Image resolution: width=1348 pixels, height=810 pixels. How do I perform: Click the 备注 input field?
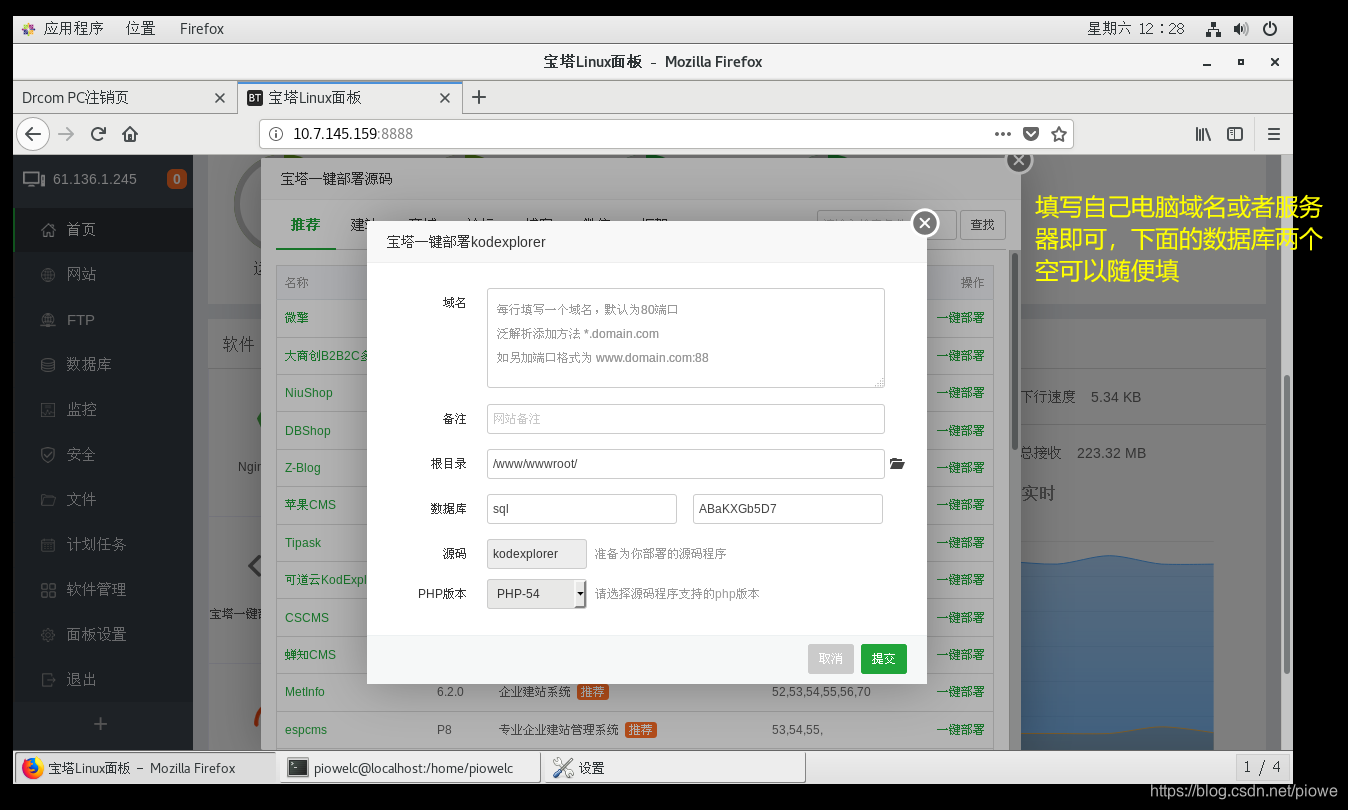pos(686,419)
